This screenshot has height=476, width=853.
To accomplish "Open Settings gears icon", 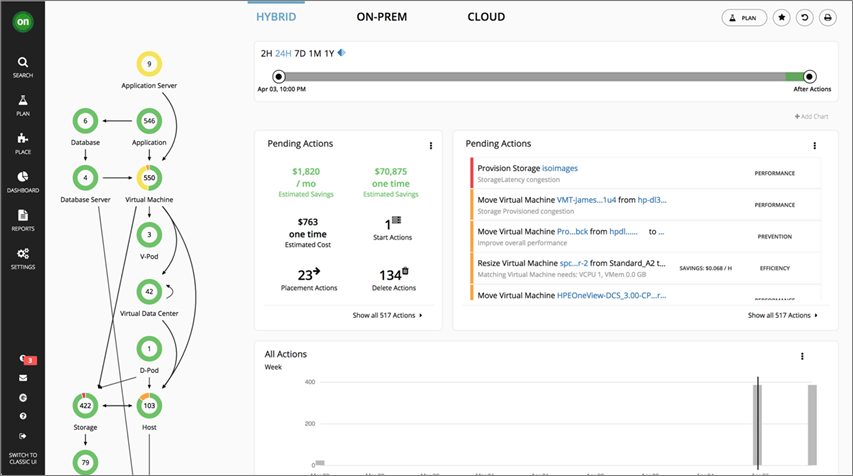I will (x=23, y=259).
